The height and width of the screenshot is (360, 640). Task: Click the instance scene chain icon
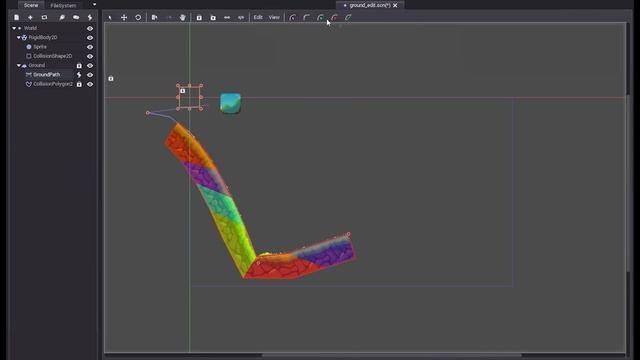(44, 18)
